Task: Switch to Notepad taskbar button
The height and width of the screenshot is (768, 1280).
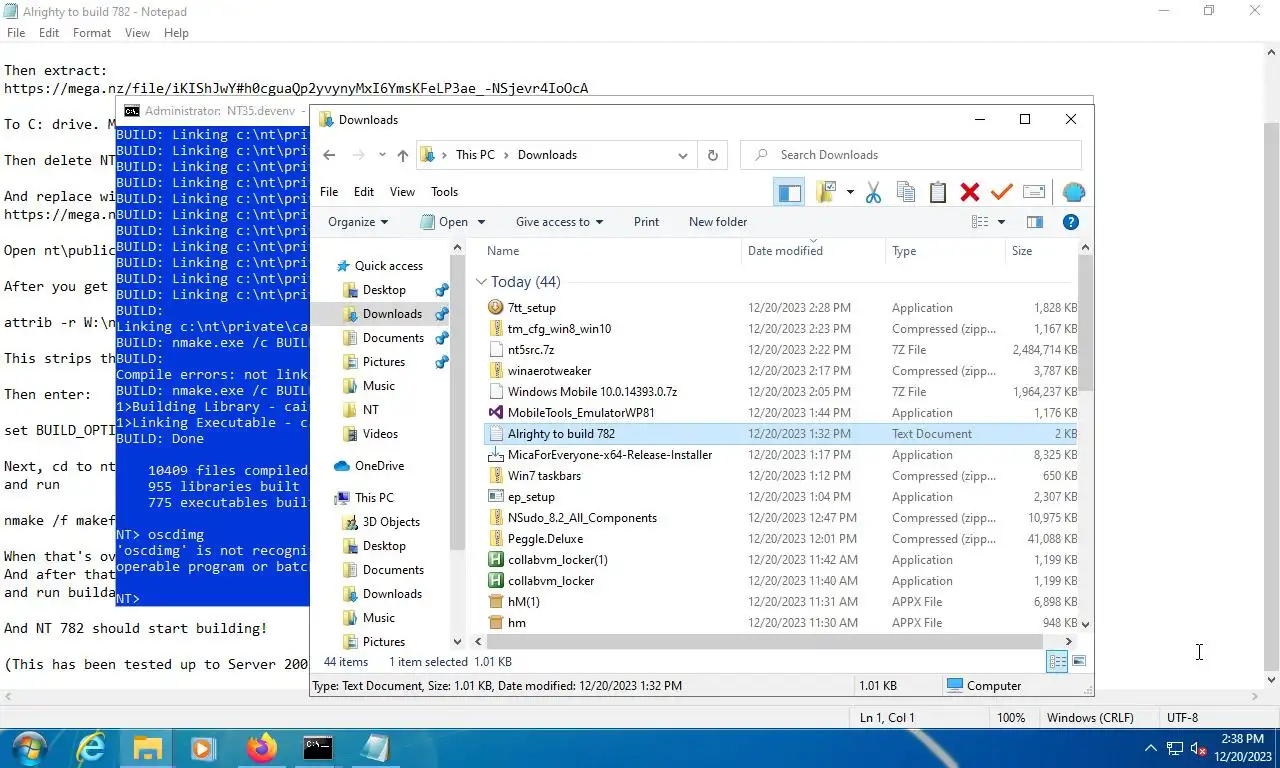Action: pyautogui.click(x=375, y=748)
